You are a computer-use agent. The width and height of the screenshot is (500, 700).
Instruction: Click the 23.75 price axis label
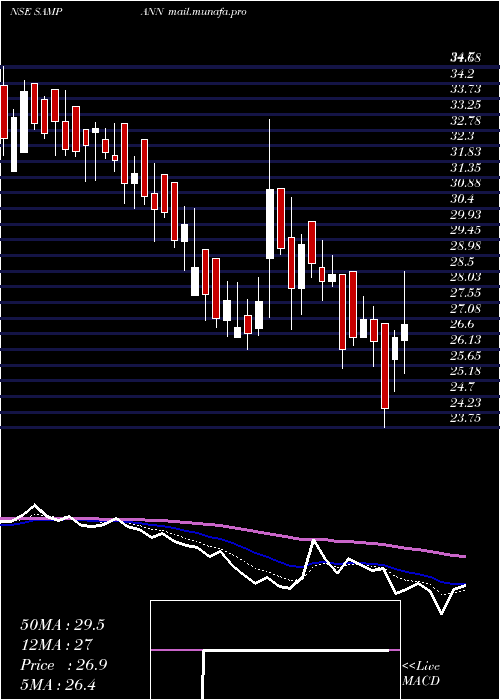[466, 418]
